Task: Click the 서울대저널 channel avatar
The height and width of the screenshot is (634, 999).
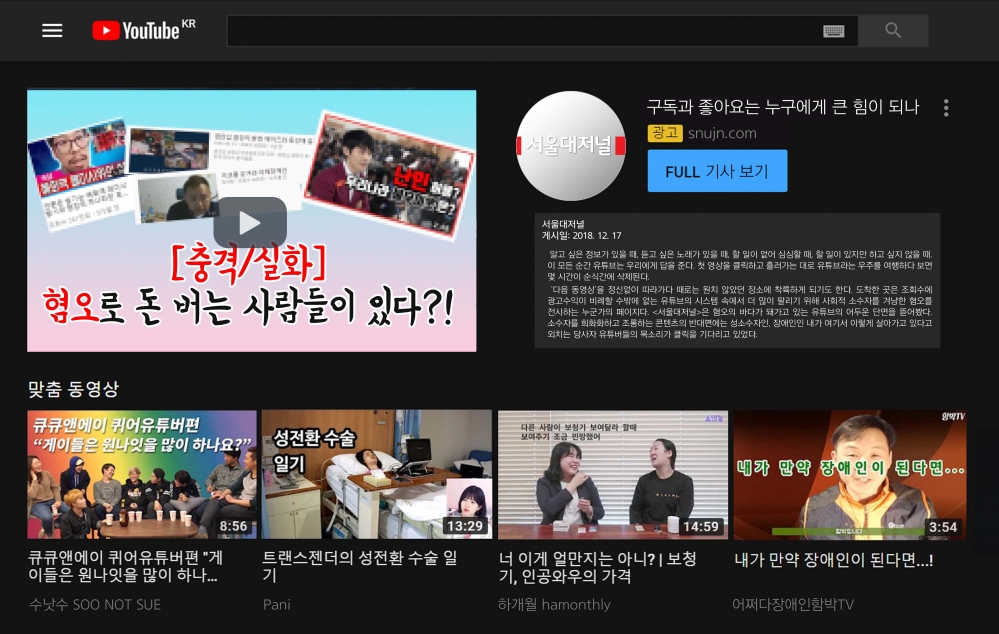Action: coord(570,146)
